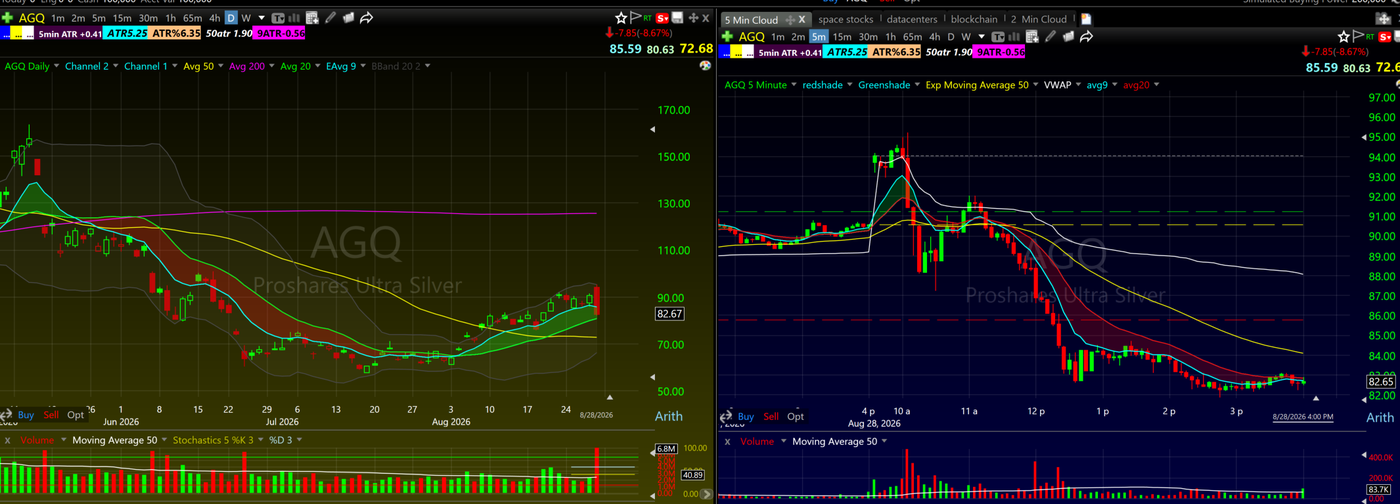The height and width of the screenshot is (504, 1400).
Task: Close the 5 Min Cloud tab
Action: (802, 19)
